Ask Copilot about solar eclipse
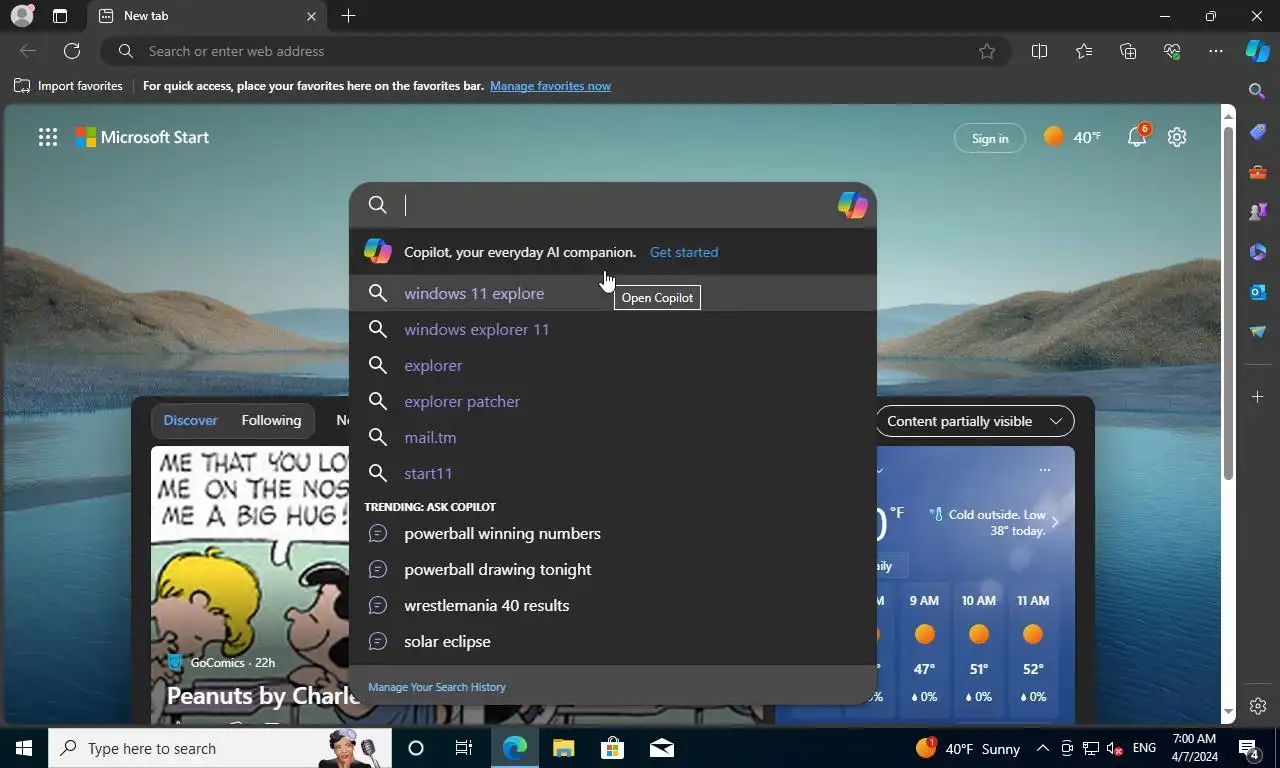Image resolution: width=1280 pixels, height=768 pixels. click(613, 641)
